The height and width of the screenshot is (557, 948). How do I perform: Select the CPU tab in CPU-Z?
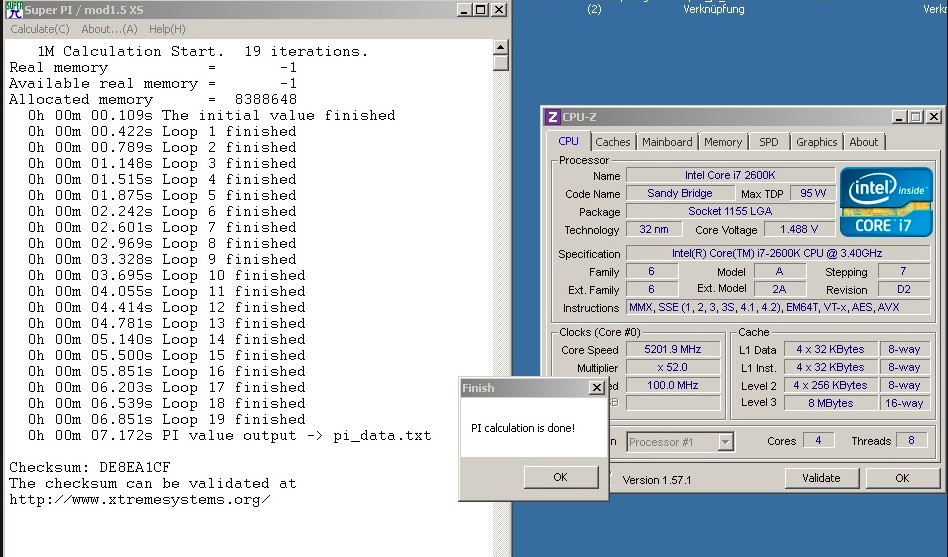click(x=568, y=141)
